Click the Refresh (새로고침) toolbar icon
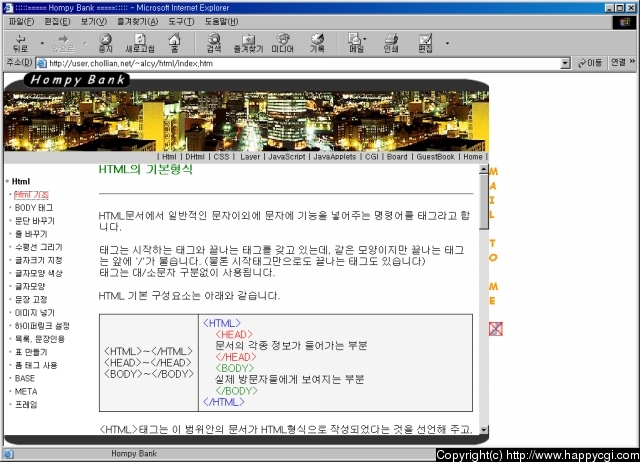Viewport: 640px width, 462px height. coord(139,42)
